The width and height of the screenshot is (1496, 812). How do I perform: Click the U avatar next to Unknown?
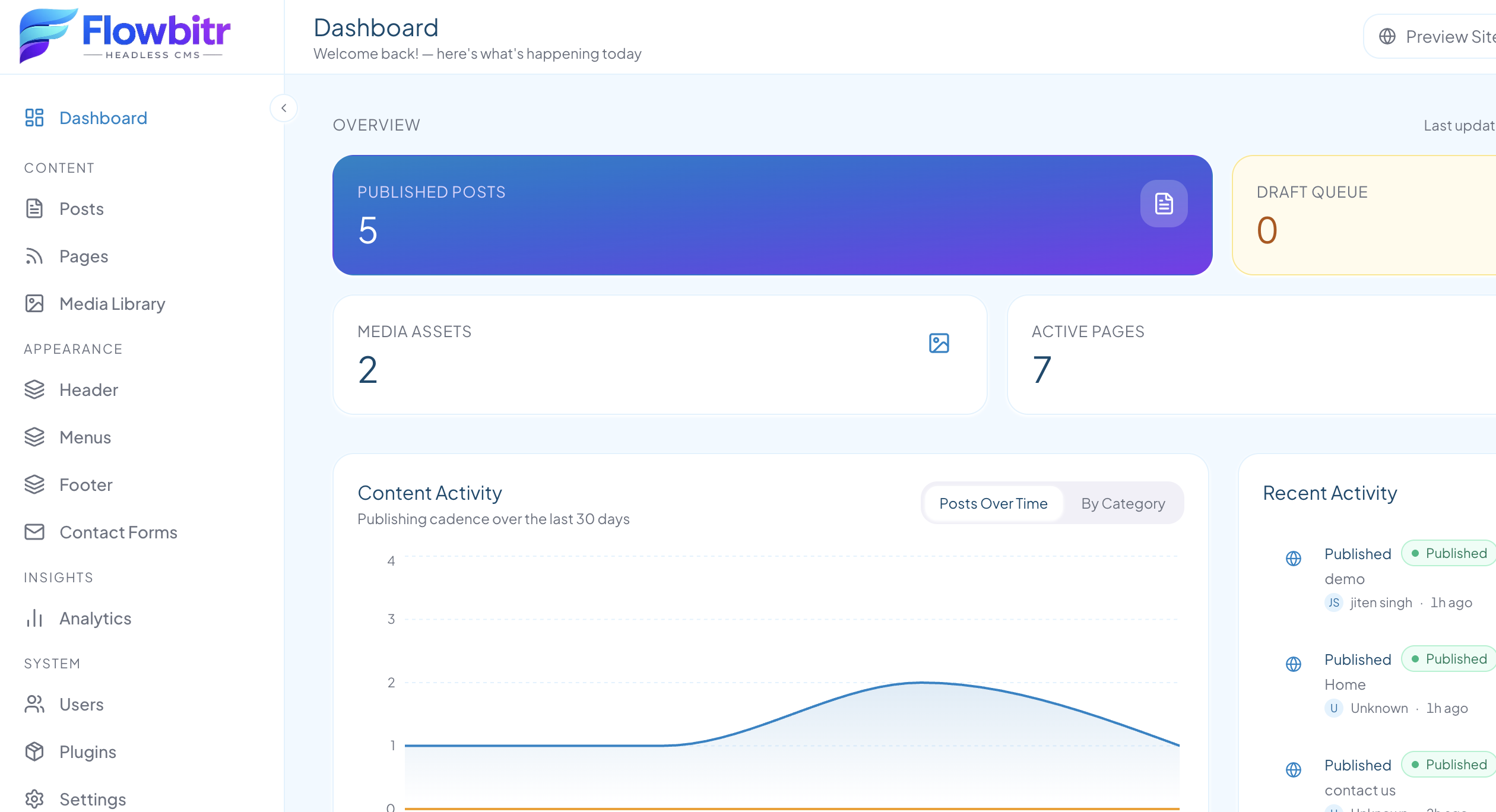[1333, 708]
